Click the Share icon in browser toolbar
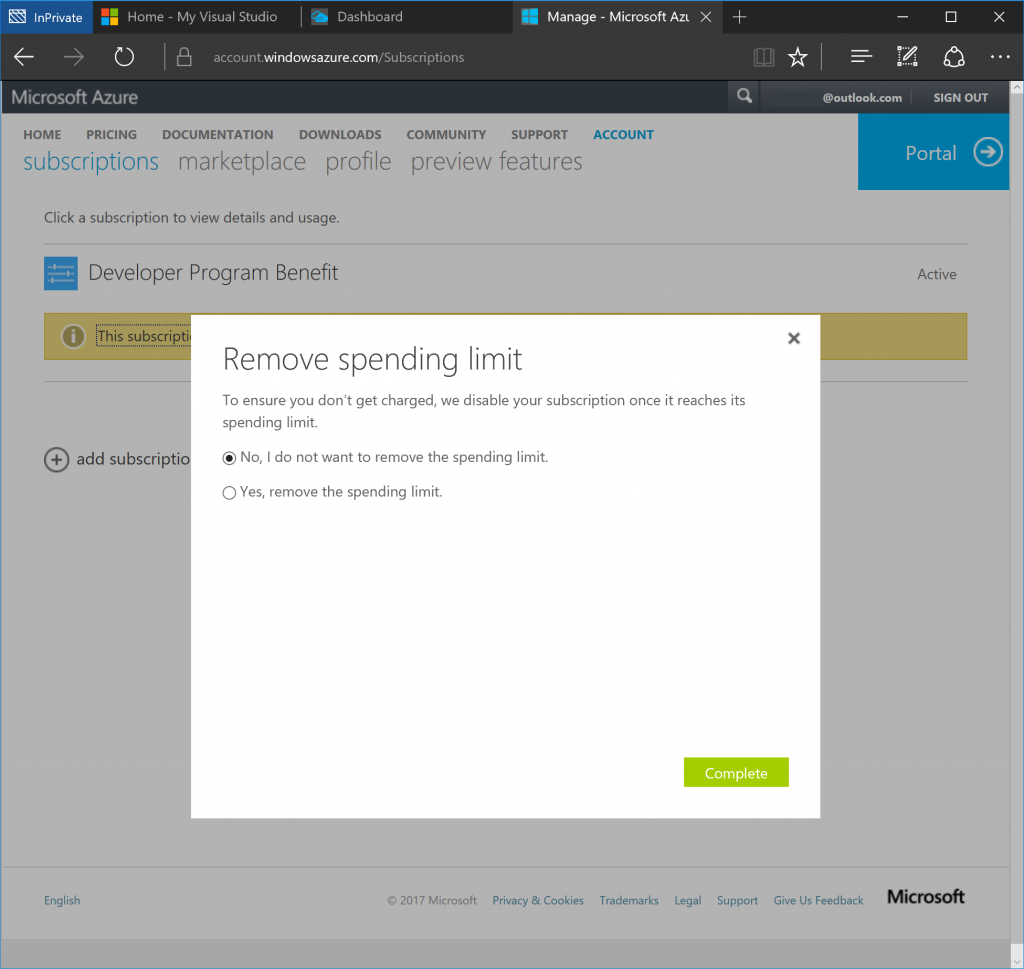This screenshot has height=969, width=1024. coord(954,57)
